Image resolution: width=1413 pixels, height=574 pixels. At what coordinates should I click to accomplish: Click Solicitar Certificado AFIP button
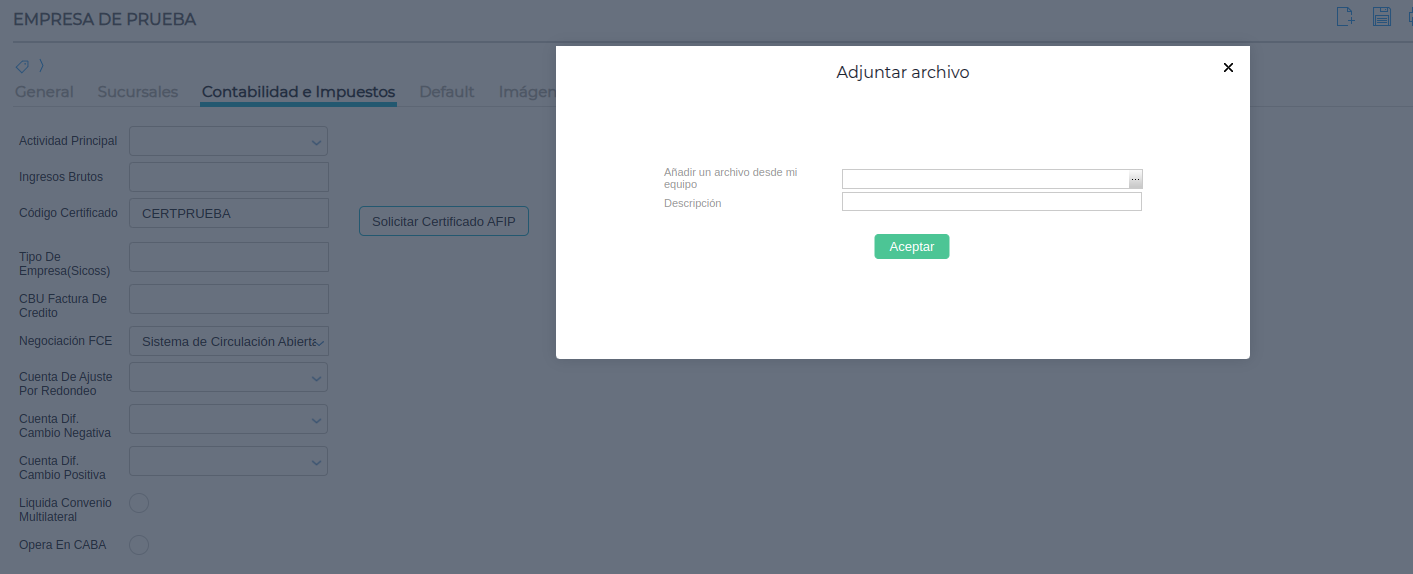pyautogui.click(x=444, y=221)
